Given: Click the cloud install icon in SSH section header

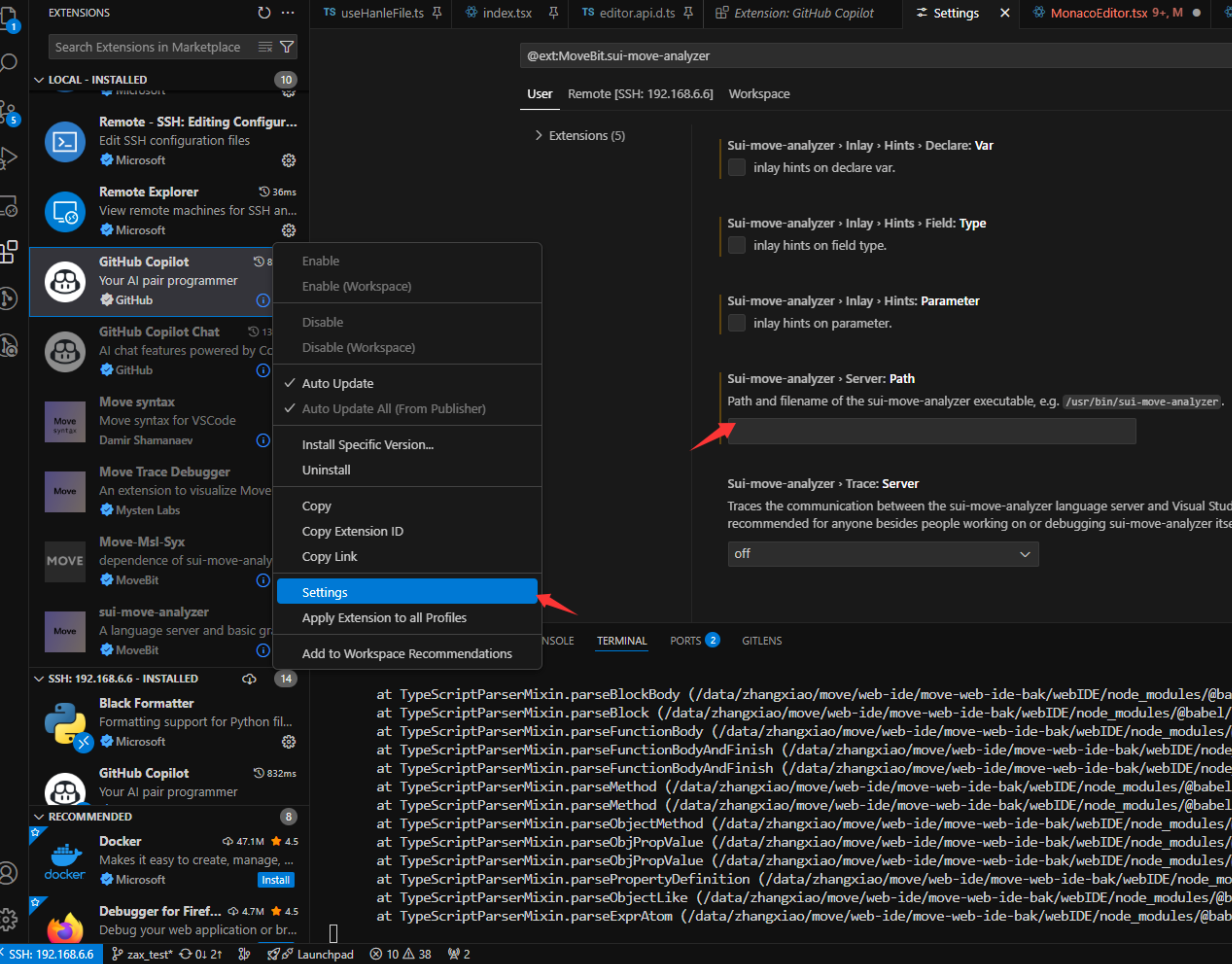Looking at the screenshot, I should point(250,679).
